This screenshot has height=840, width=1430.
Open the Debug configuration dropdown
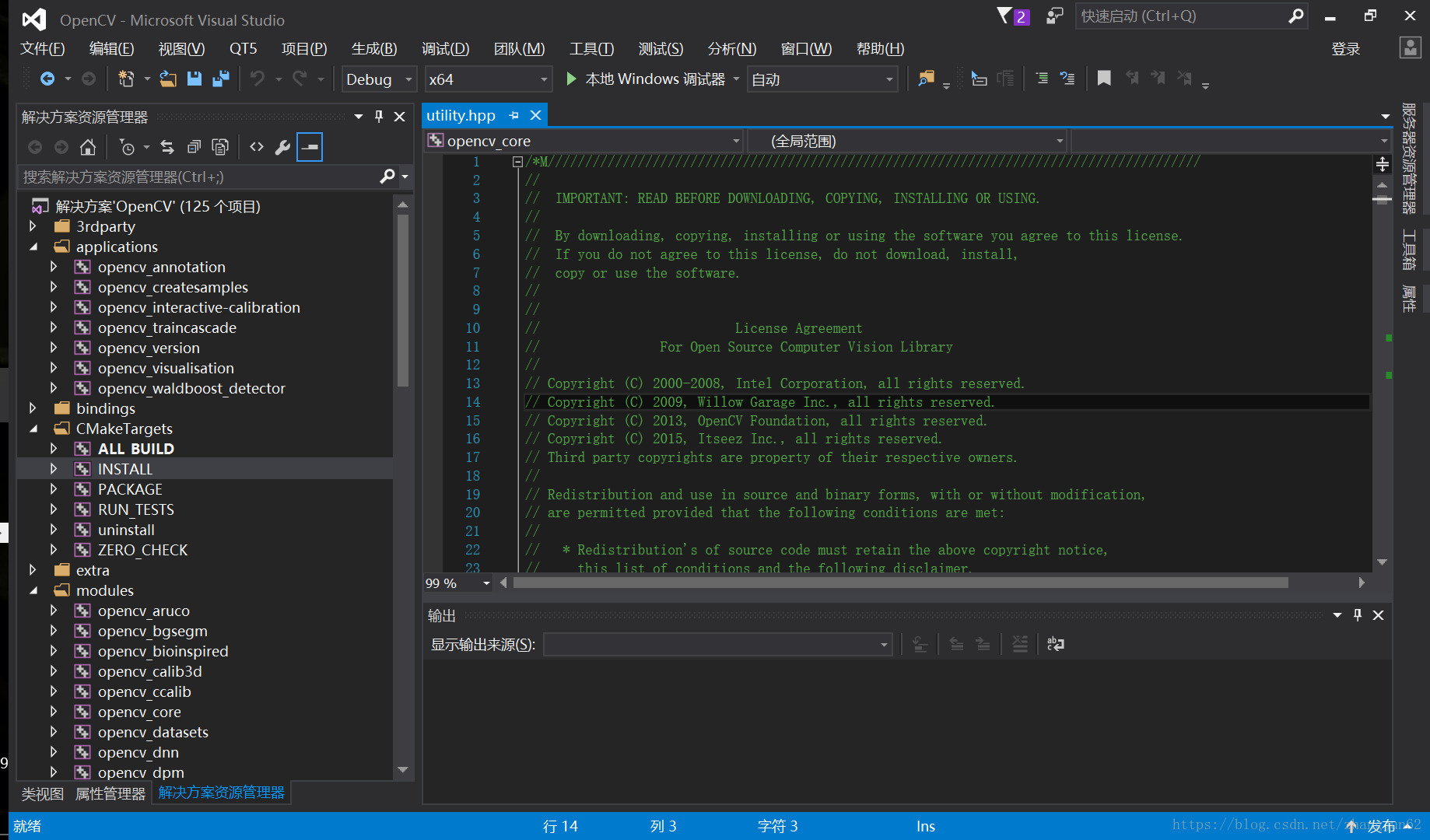point(379,79)
